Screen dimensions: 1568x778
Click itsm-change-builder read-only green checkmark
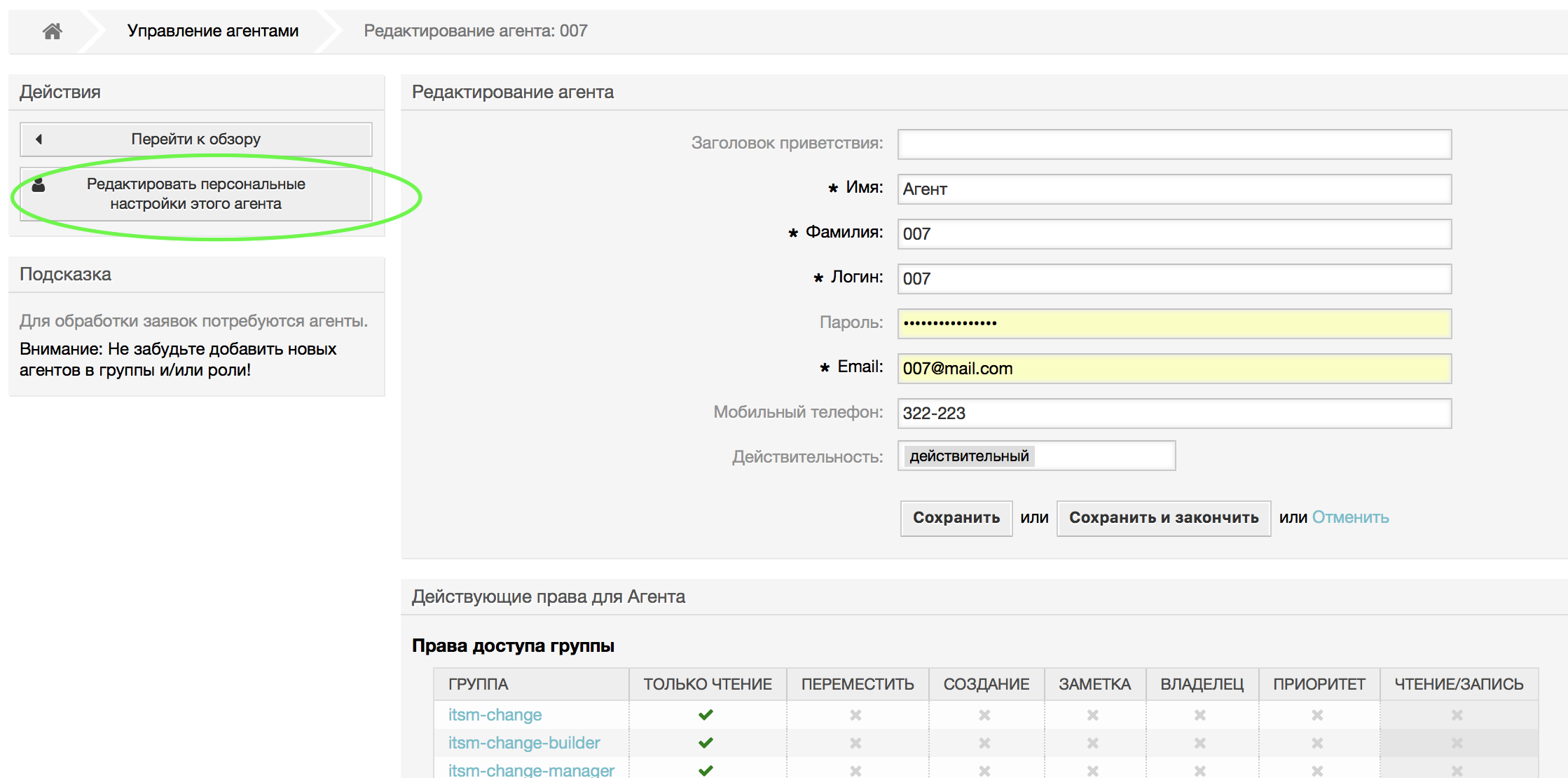click(x=706, y=743)
